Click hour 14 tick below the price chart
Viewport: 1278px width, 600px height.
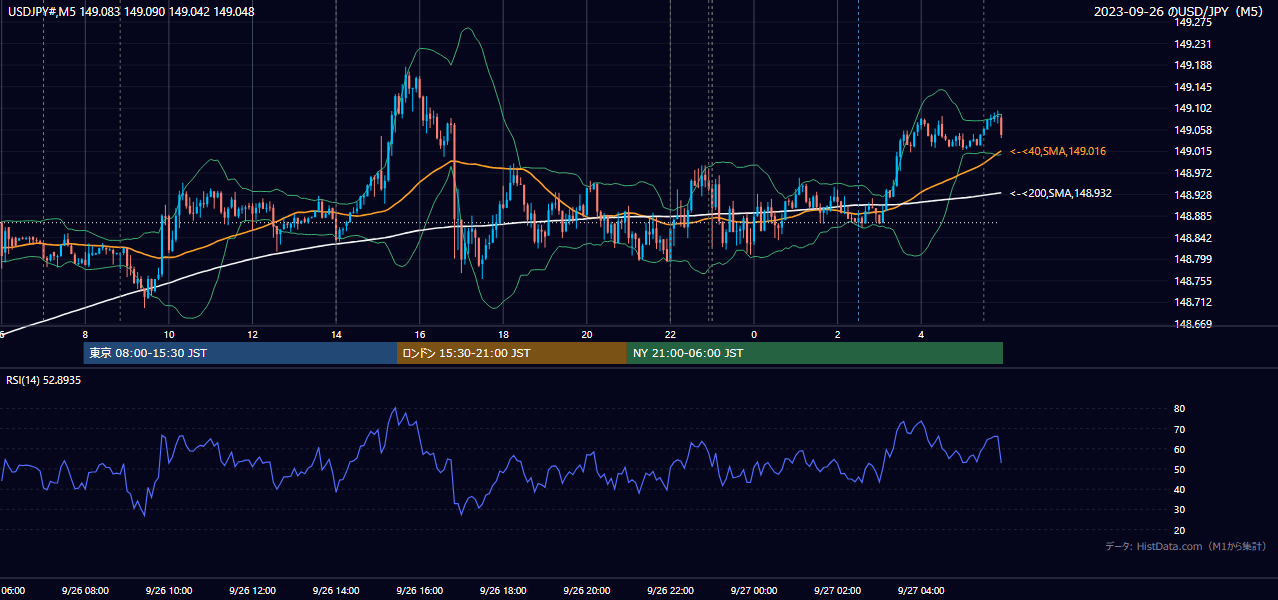[336, 334]
